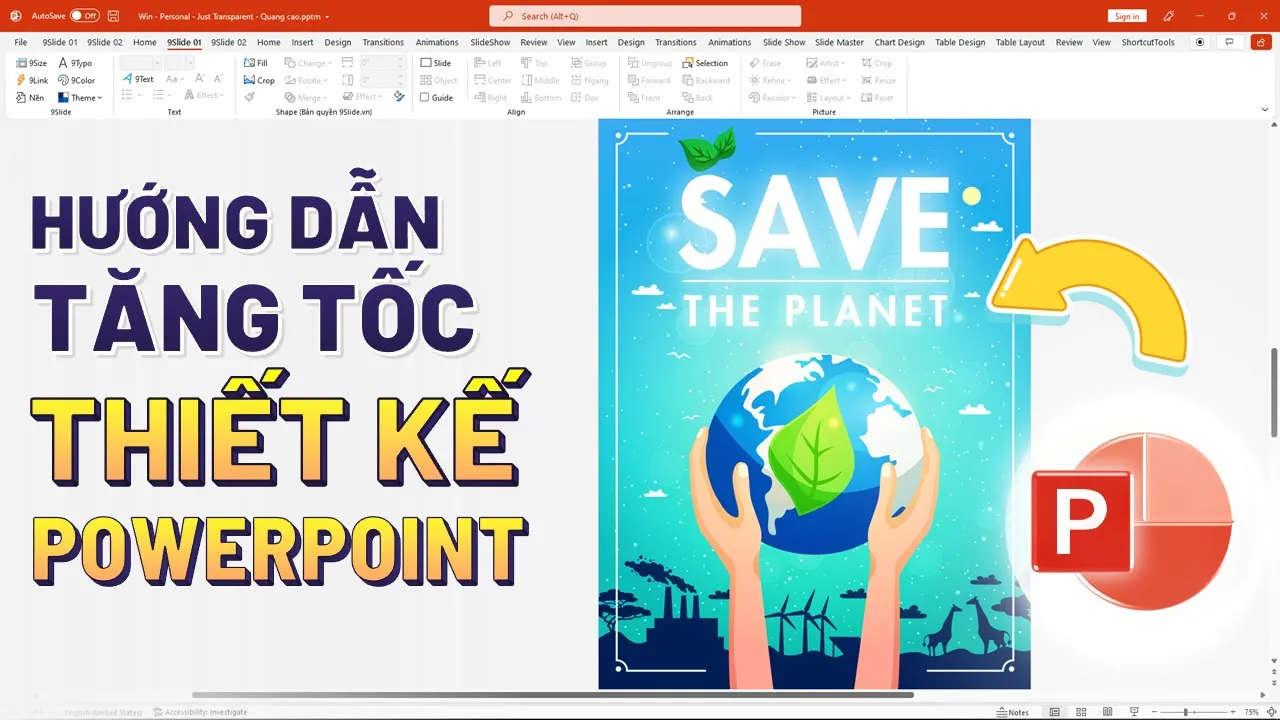Click Accessibility: Investigate in status bar
This screenshot has height=720, width=1280.
click(x=200, y=712)
